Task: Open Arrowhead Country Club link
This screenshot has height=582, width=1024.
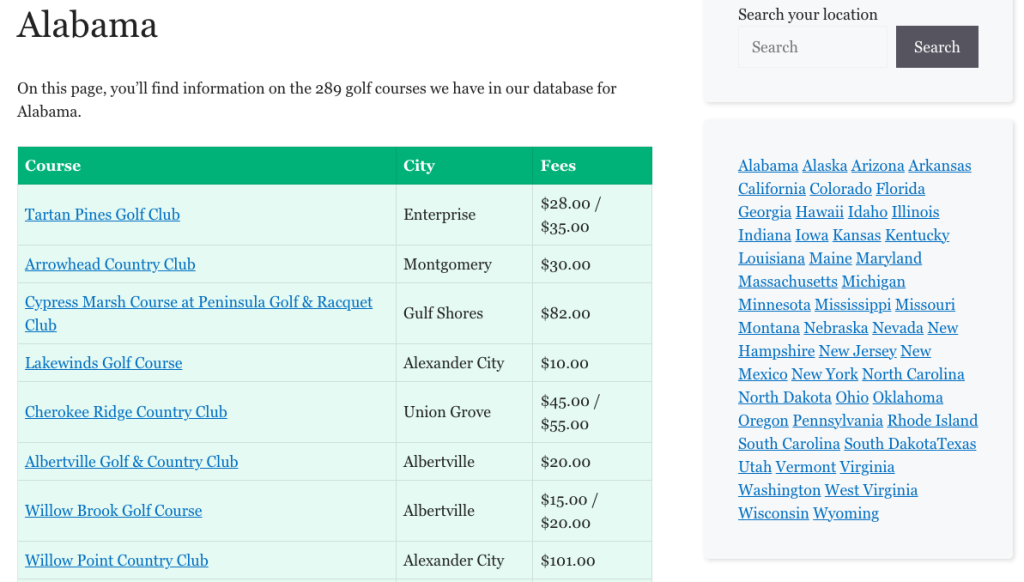Action: [110, 265]
